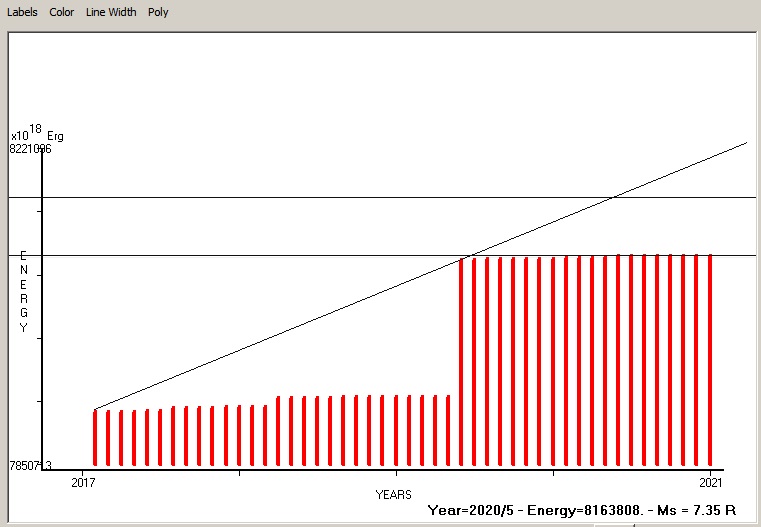Click the 2021 label on the x-axis

710,483
